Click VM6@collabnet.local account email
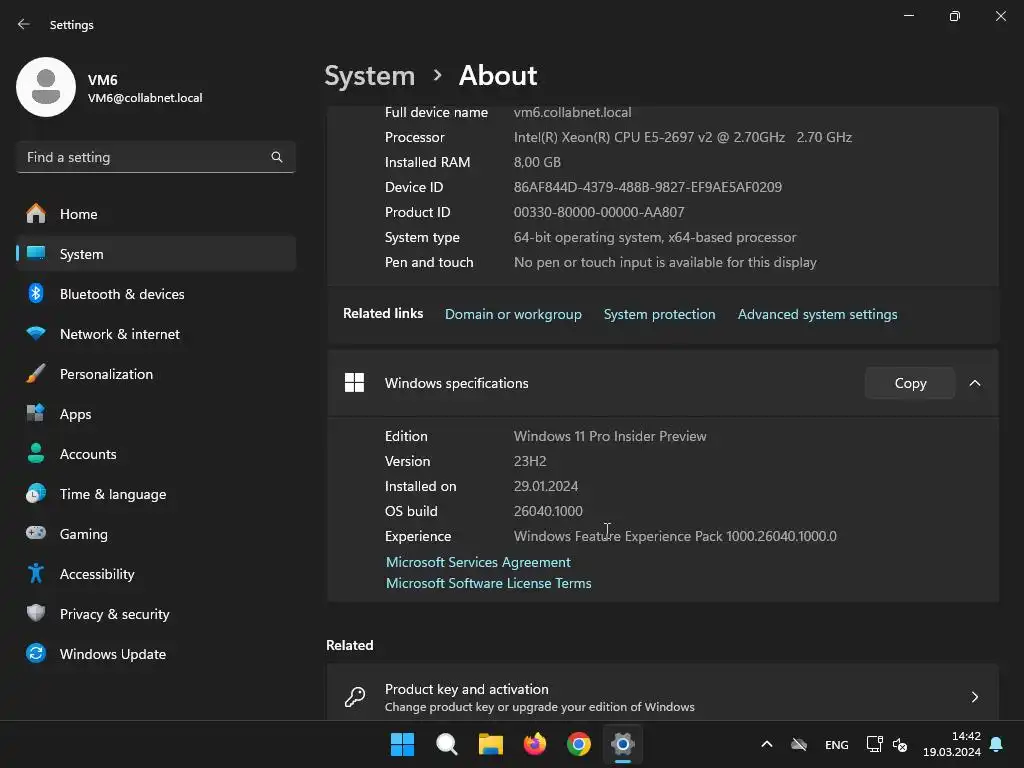This screenshot has width=1024, height=768. click(x=145, y=98)
